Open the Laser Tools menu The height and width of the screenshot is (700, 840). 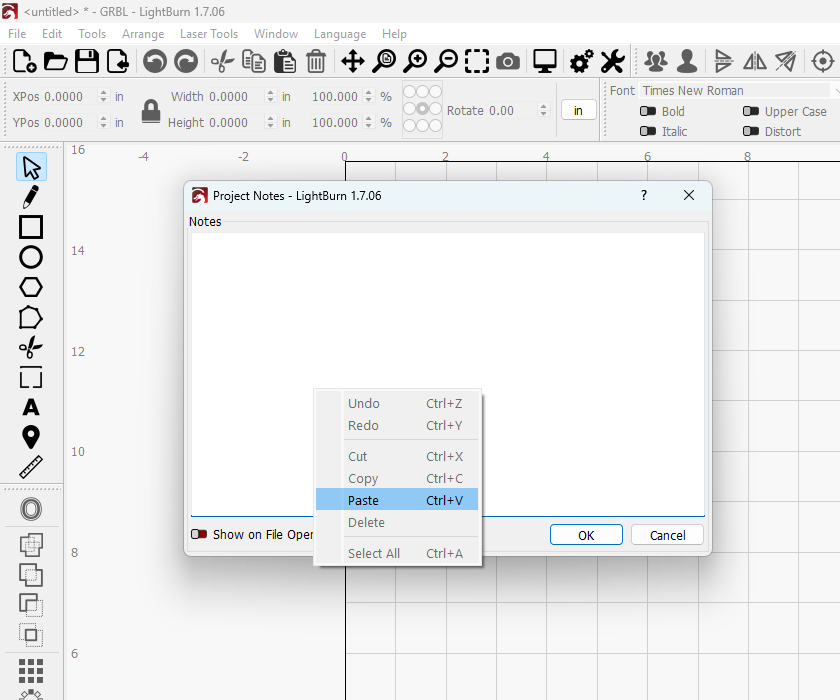pos(209,34)
